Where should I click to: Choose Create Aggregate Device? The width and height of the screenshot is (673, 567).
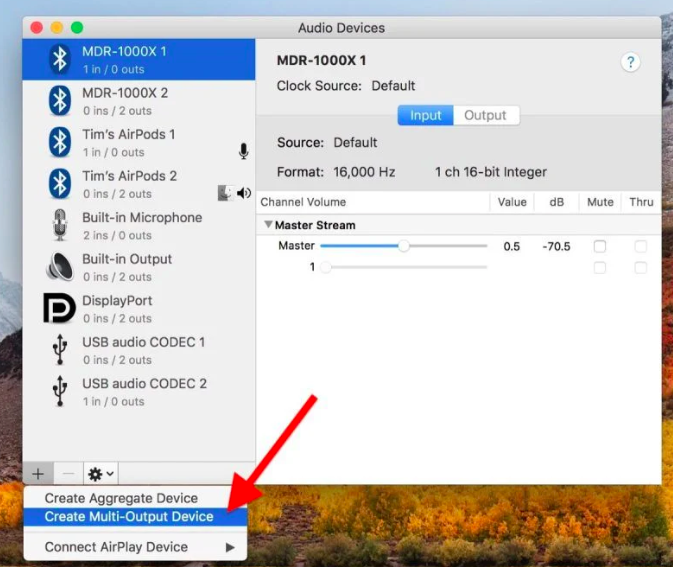pos(135,498)
